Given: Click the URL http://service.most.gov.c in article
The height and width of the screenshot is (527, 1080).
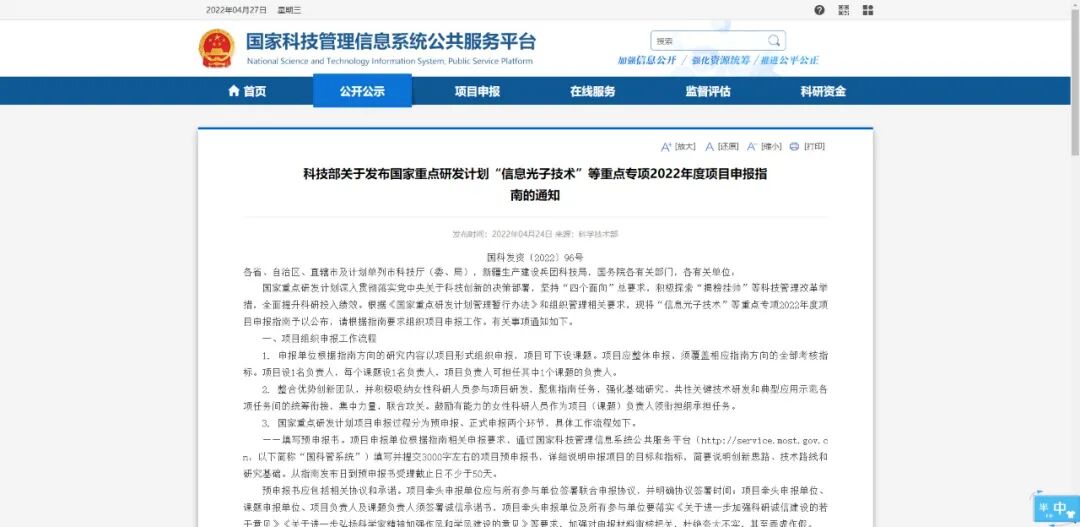Looking at the screenshot, I should (x=765, y=440).
